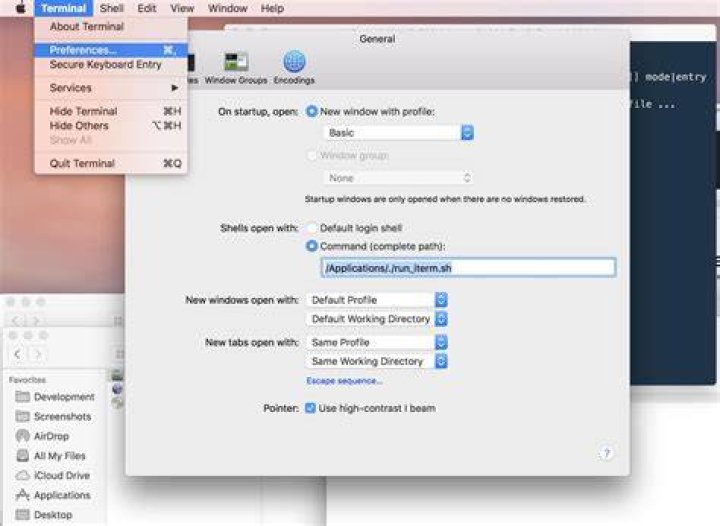Open Same Working Directory dropdown
The image size is (720, 526).
pyautogui.click(x=377, y=361)
